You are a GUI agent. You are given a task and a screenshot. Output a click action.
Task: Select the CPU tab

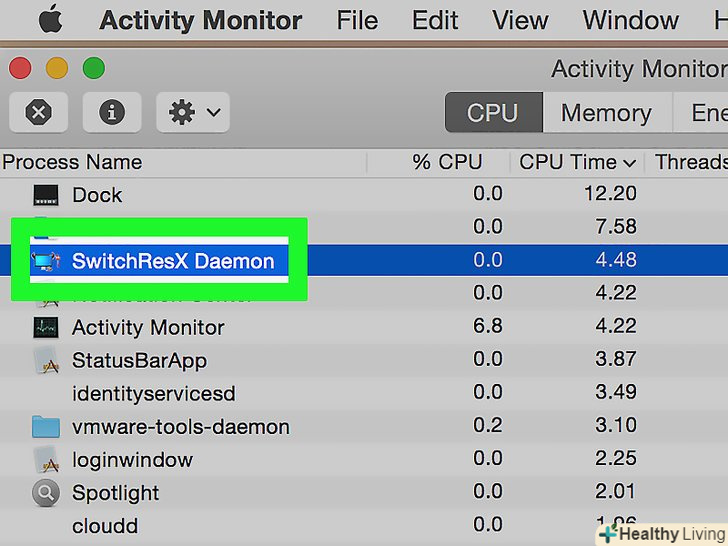coord(493,112)
